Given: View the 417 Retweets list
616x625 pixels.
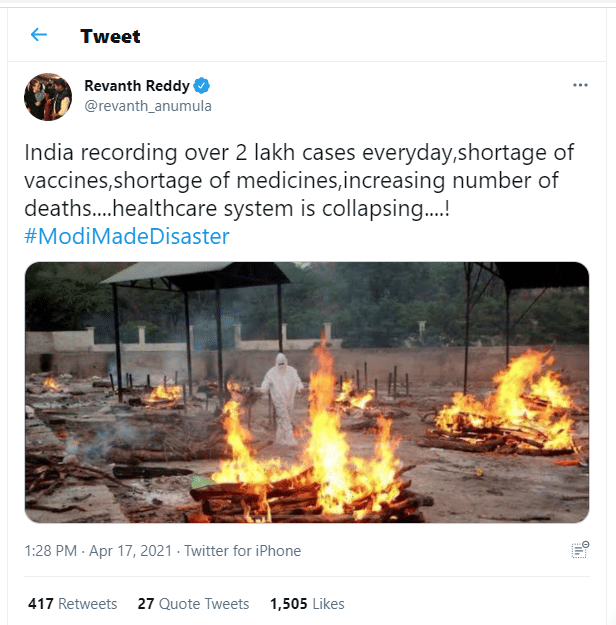Looking at the screenshot, I should [73, 604].
